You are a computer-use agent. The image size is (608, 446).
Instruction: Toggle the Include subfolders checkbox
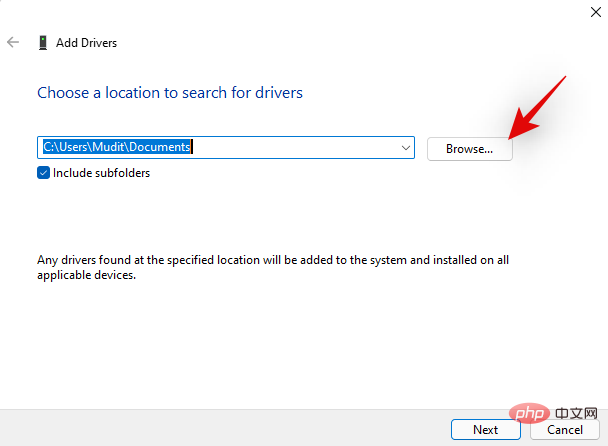tap(43, 173)
